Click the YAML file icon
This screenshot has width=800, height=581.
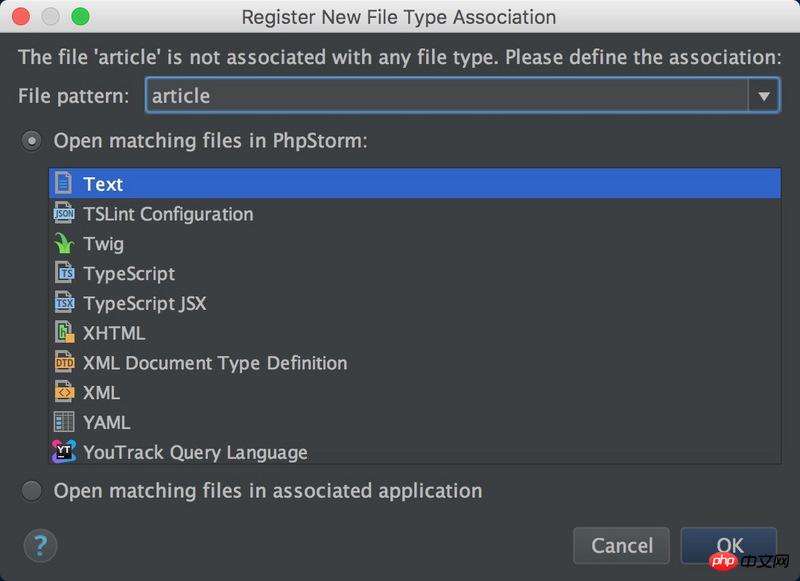pyautogui.click(x=64, y=422)
